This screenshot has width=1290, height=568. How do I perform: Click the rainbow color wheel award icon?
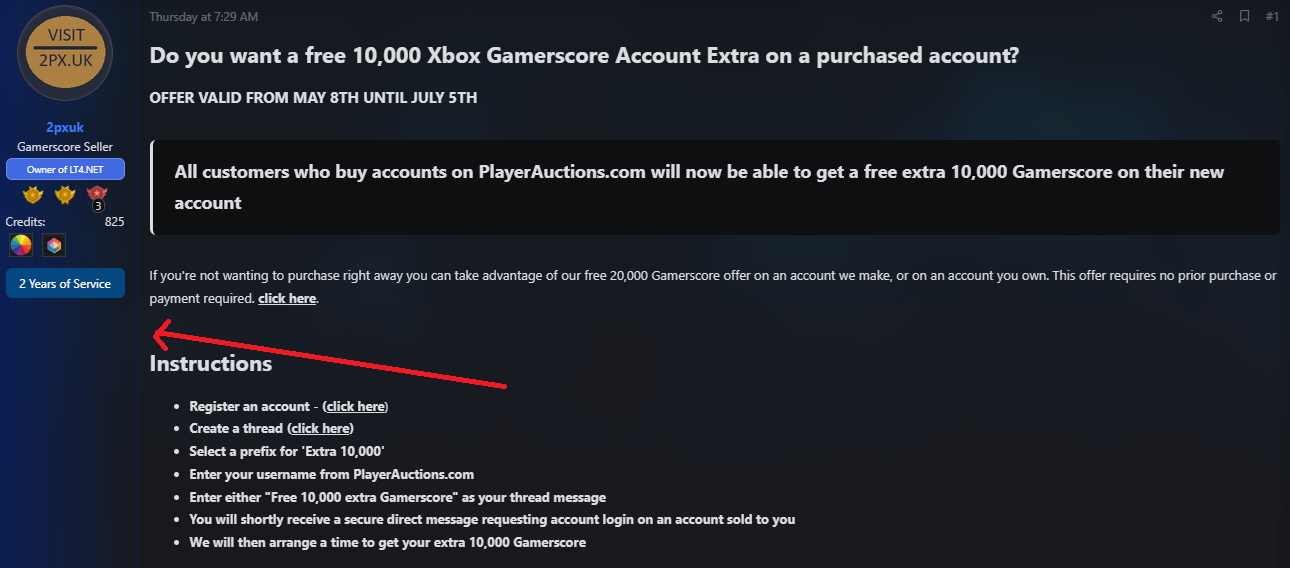pos(21,244)
